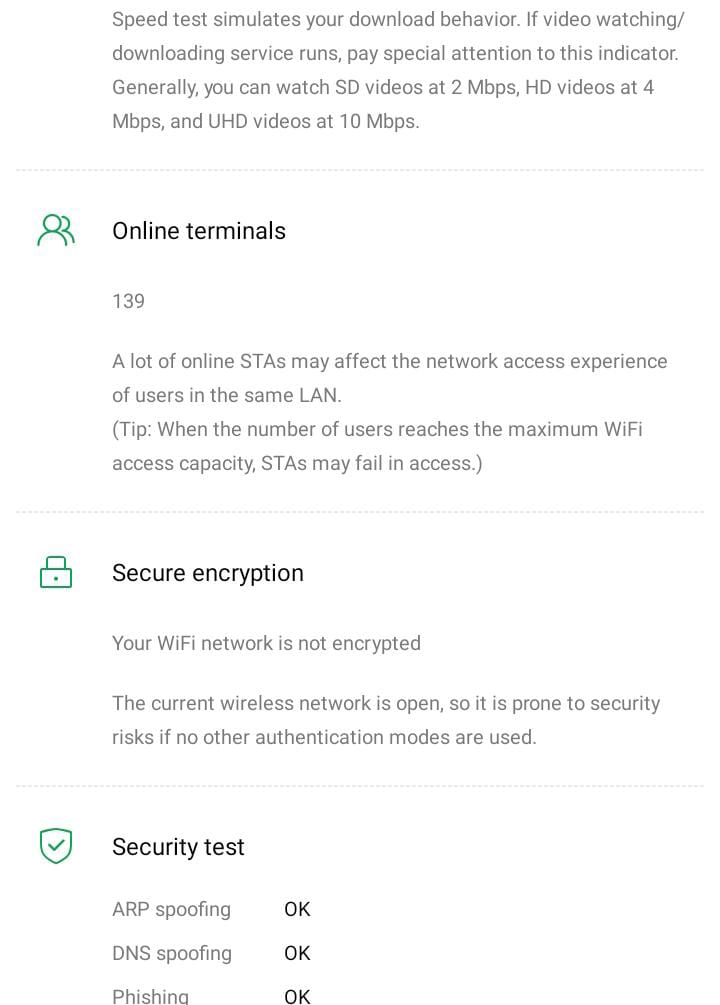
Task: Click the dashed divider above Online terminals
Action: 360,171
